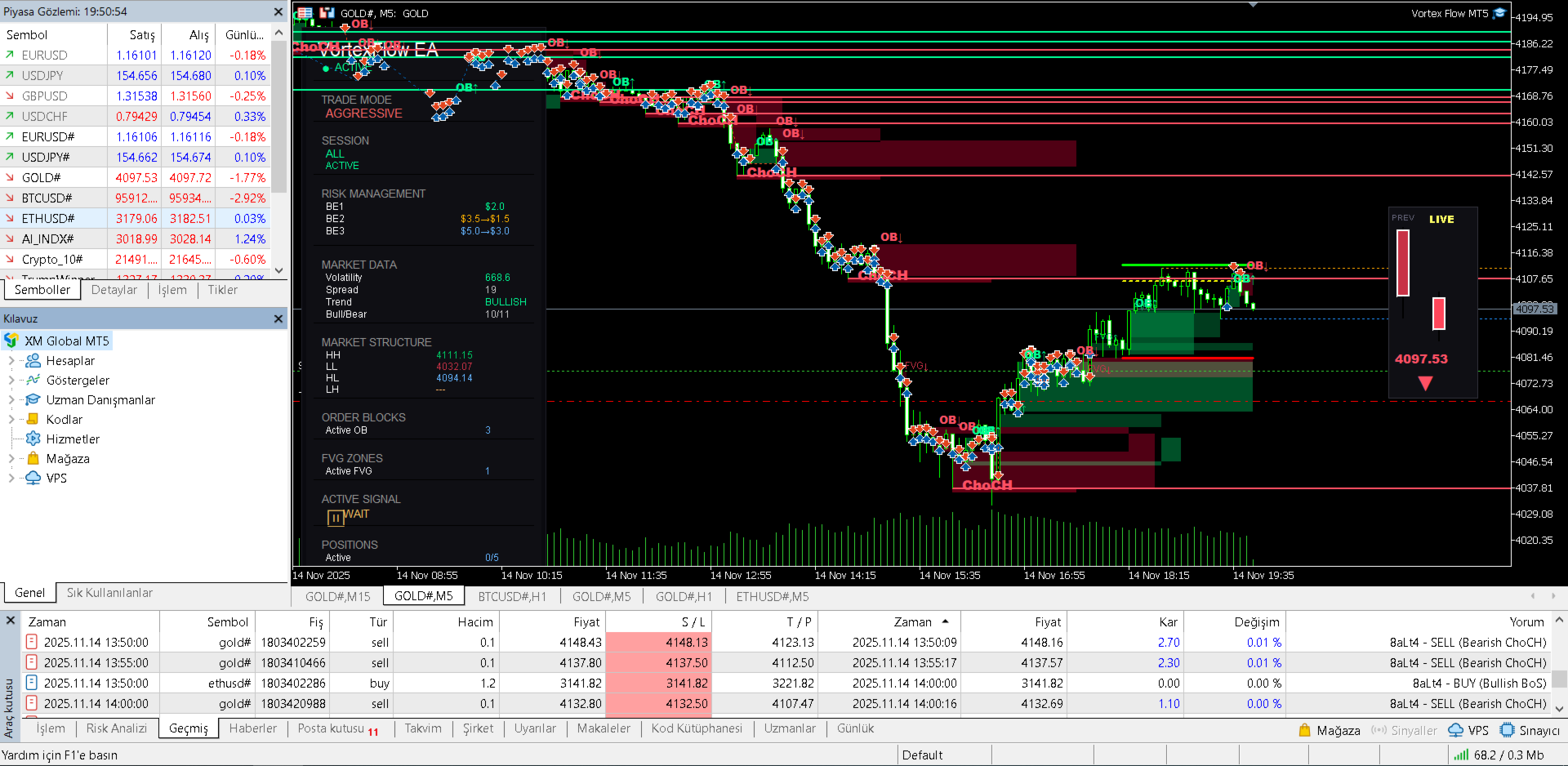This screenshot has width=1568, height=766.
Task: Click the LIVE candle in preview widget
Action: (1439, 314)
